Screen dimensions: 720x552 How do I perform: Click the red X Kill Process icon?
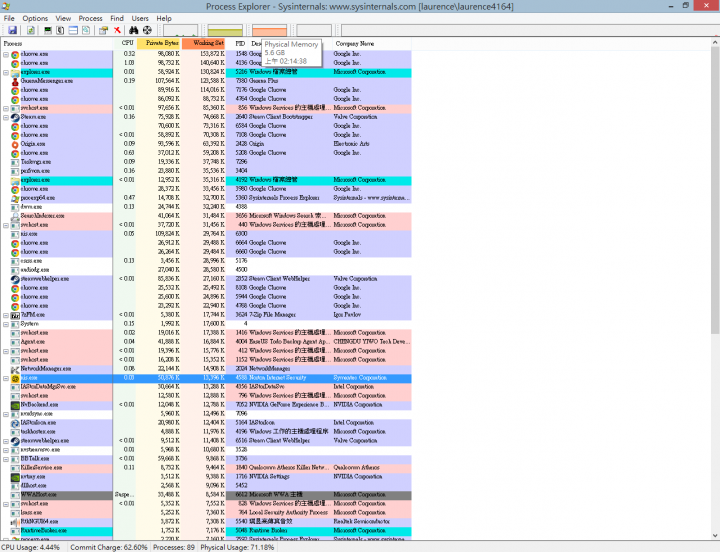(x=118, y=30)
